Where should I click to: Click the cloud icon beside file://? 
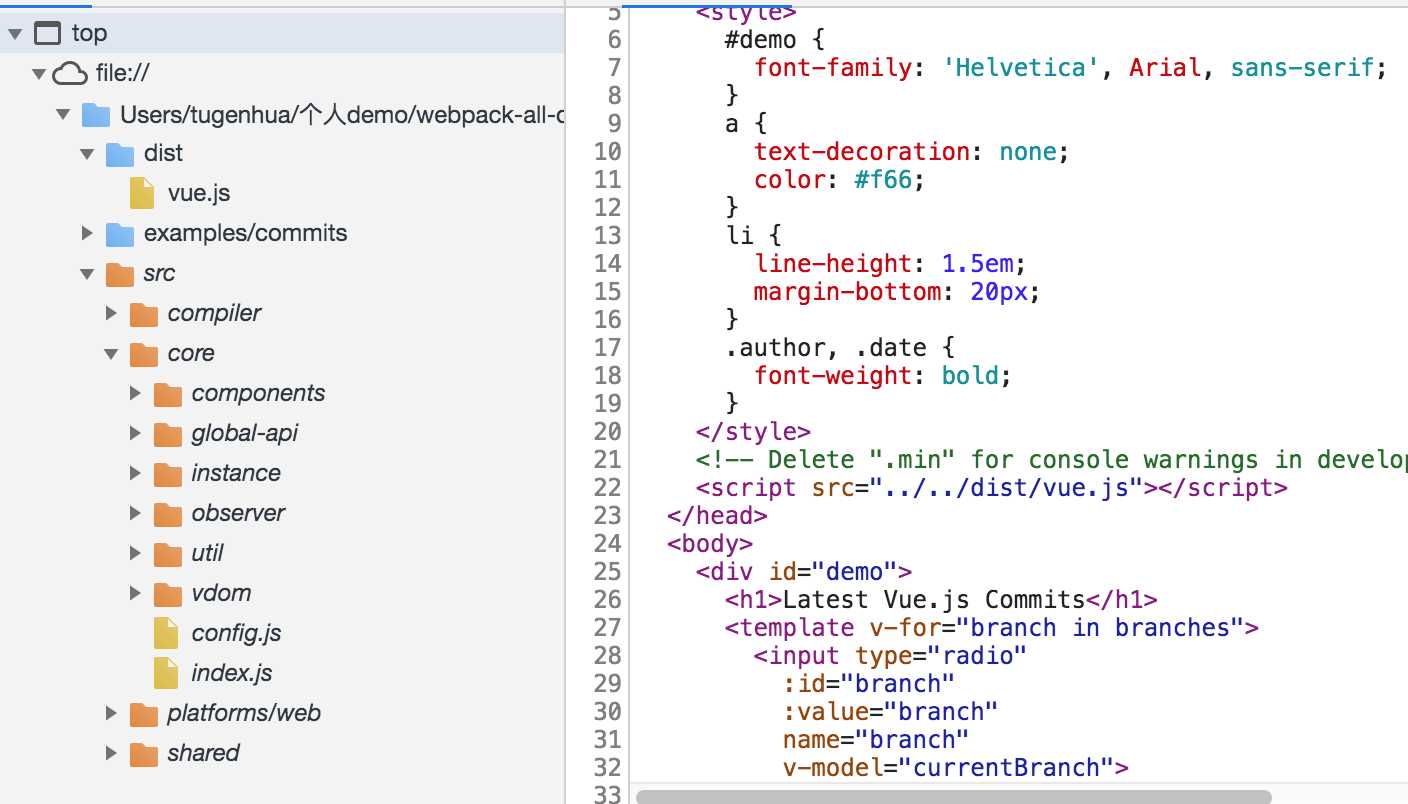pyautogui.click(x=70, y=73)
